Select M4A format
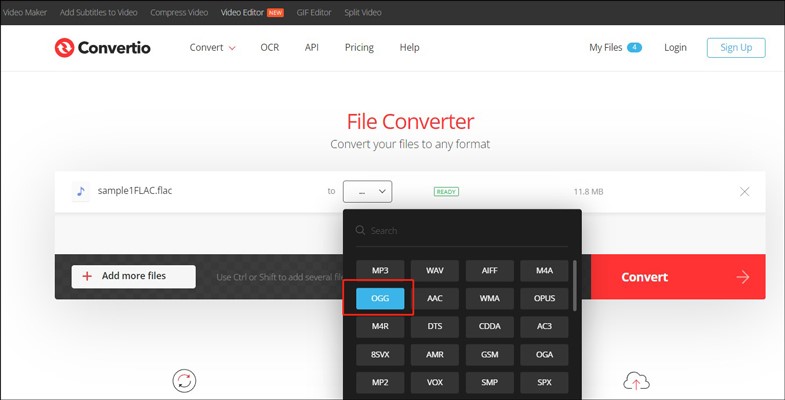 pos(544,270)
